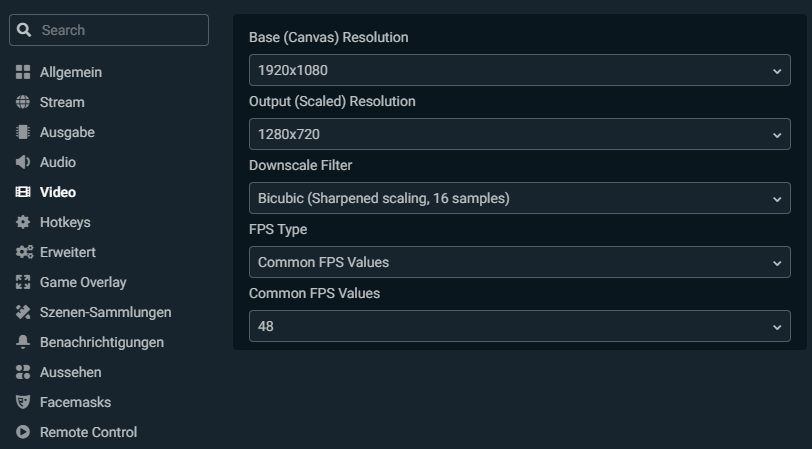This screenshot has width=812, height=449.
Task: Go to the Stream settings section
Action: [x=62, y=102]
